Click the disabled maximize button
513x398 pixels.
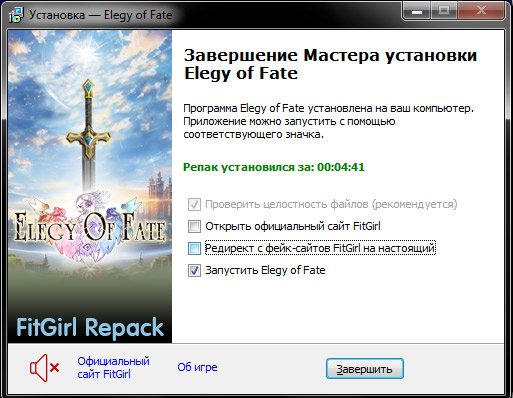[444, 11]
